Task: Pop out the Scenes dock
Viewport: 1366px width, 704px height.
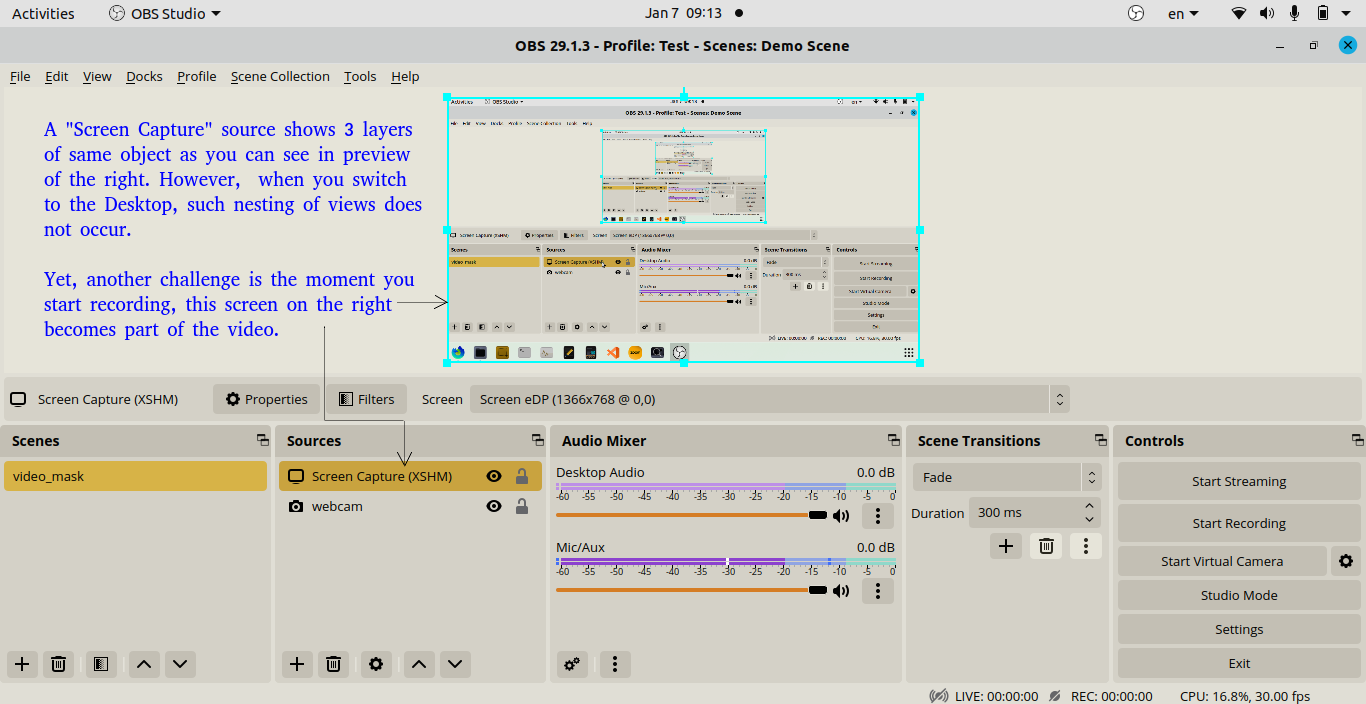Action: pos(262,440)
